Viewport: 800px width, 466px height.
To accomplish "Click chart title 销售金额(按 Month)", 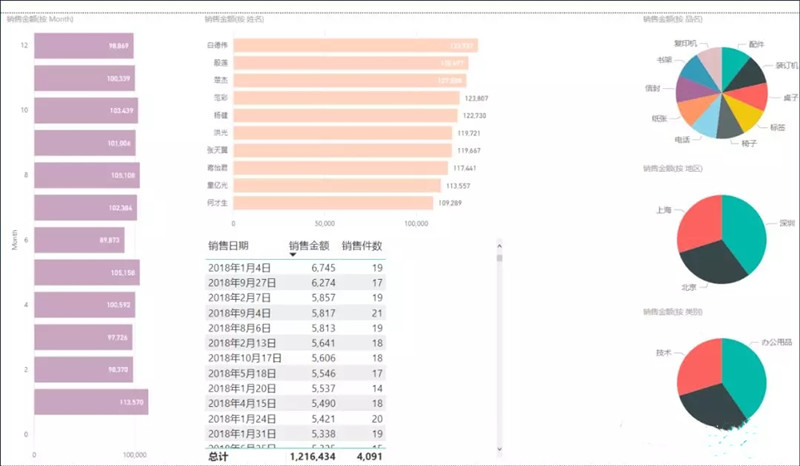I will pyautogui.click(x=40, y=19).
